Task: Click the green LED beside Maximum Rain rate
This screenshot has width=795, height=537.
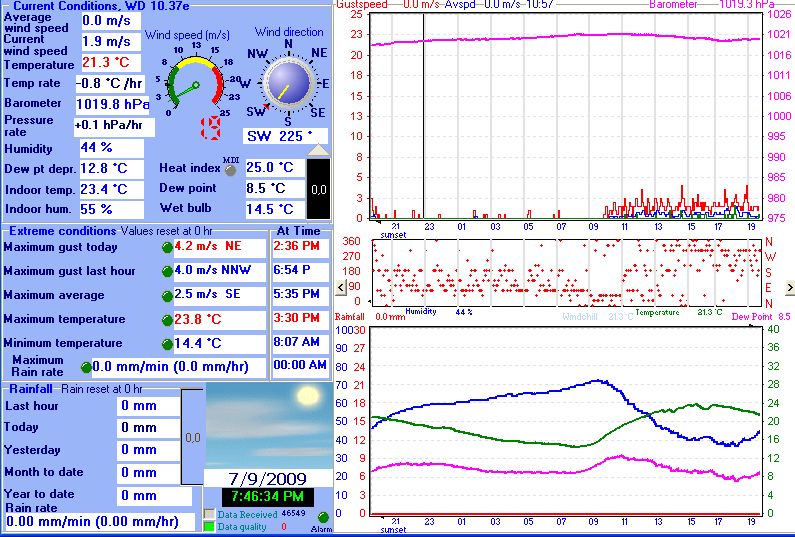Action: coord(86,367)
